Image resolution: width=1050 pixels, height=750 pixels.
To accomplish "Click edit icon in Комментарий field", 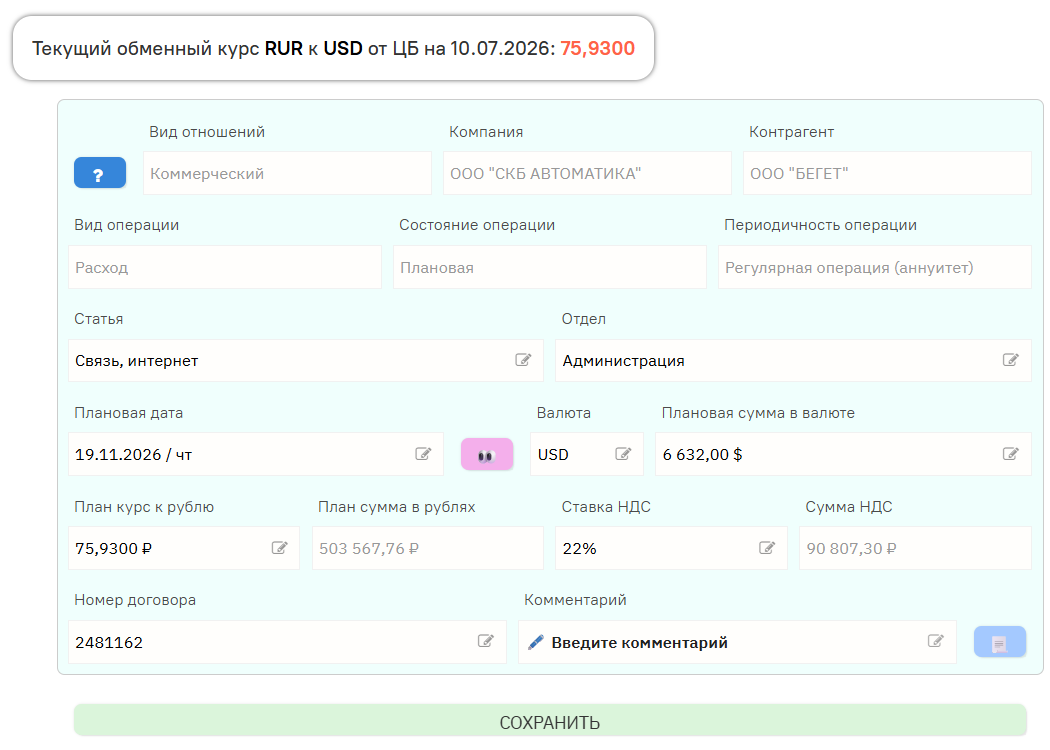I will 935,642.
